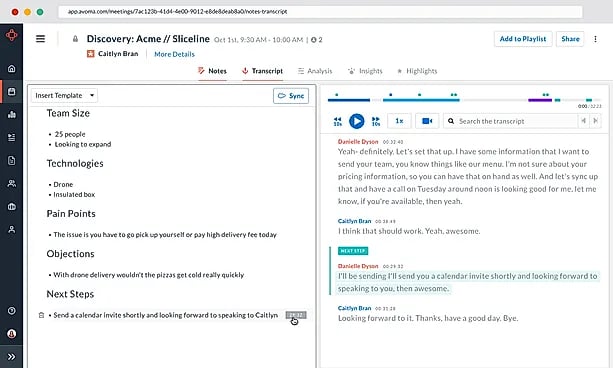Click the browser address bar

pos(320,12)
